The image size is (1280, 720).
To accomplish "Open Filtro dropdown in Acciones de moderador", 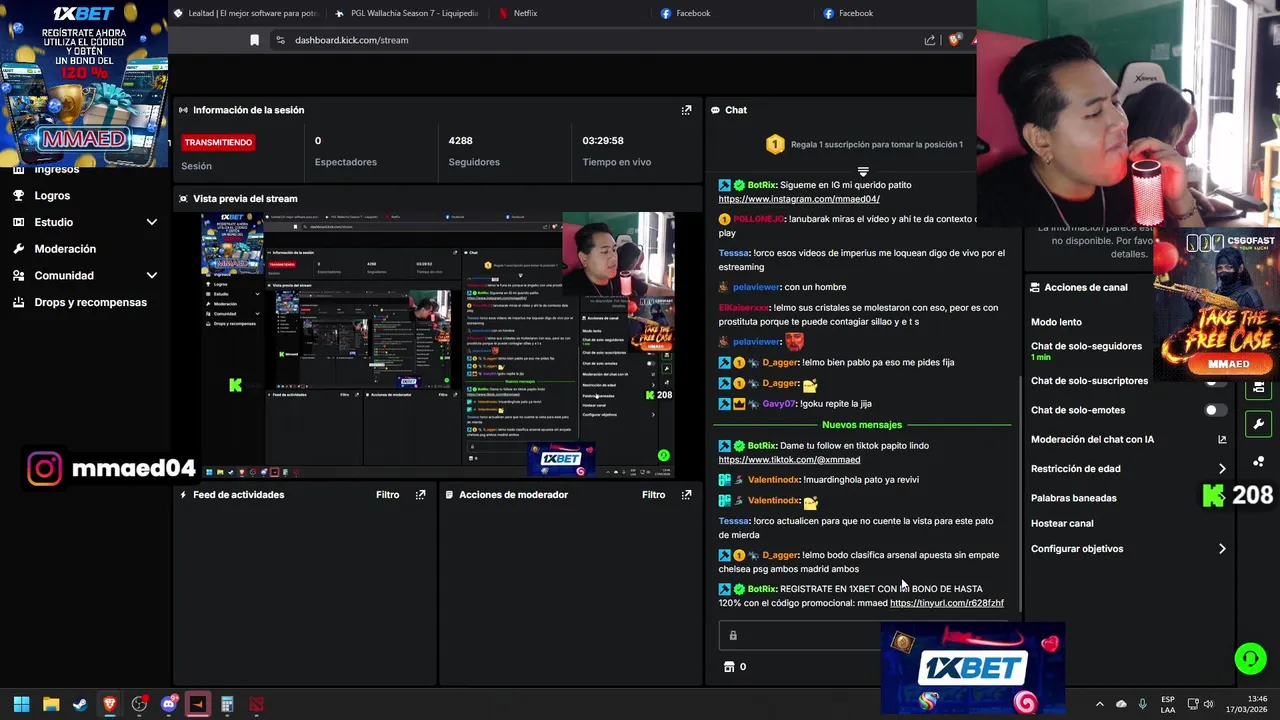I will tap(653, 495).
